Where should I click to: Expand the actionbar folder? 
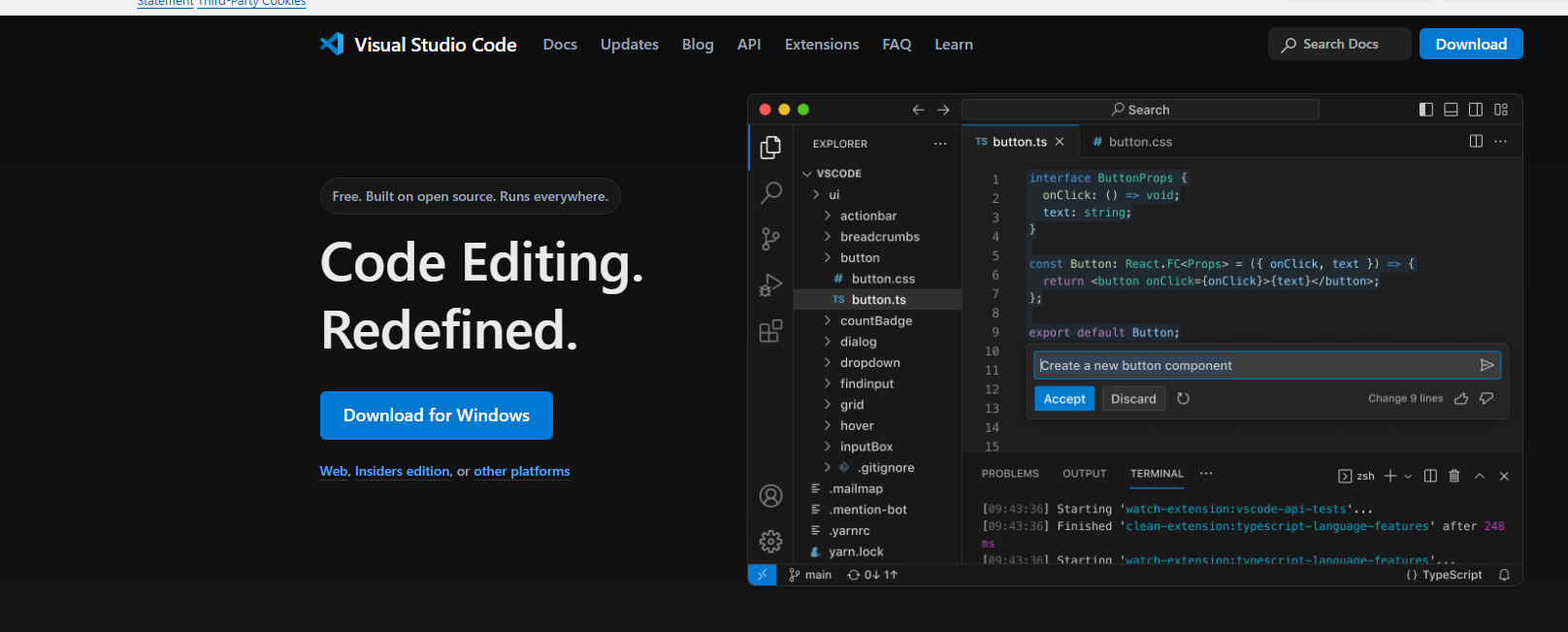(828, 216)
